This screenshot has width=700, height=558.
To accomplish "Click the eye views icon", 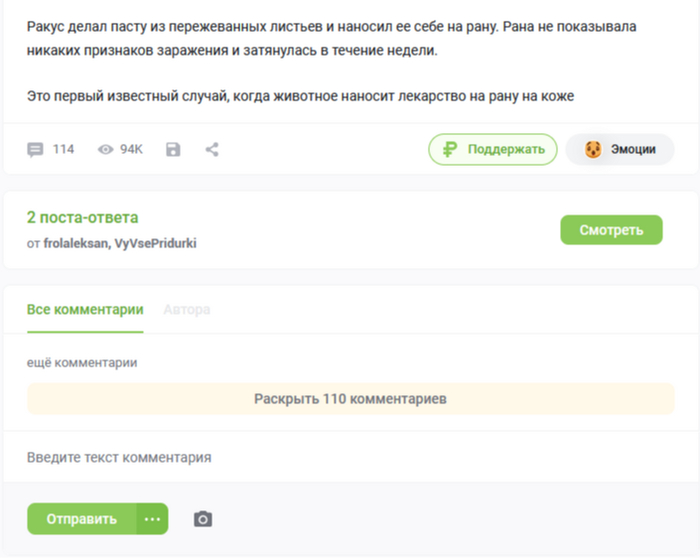I will click(x=105, y=150).
